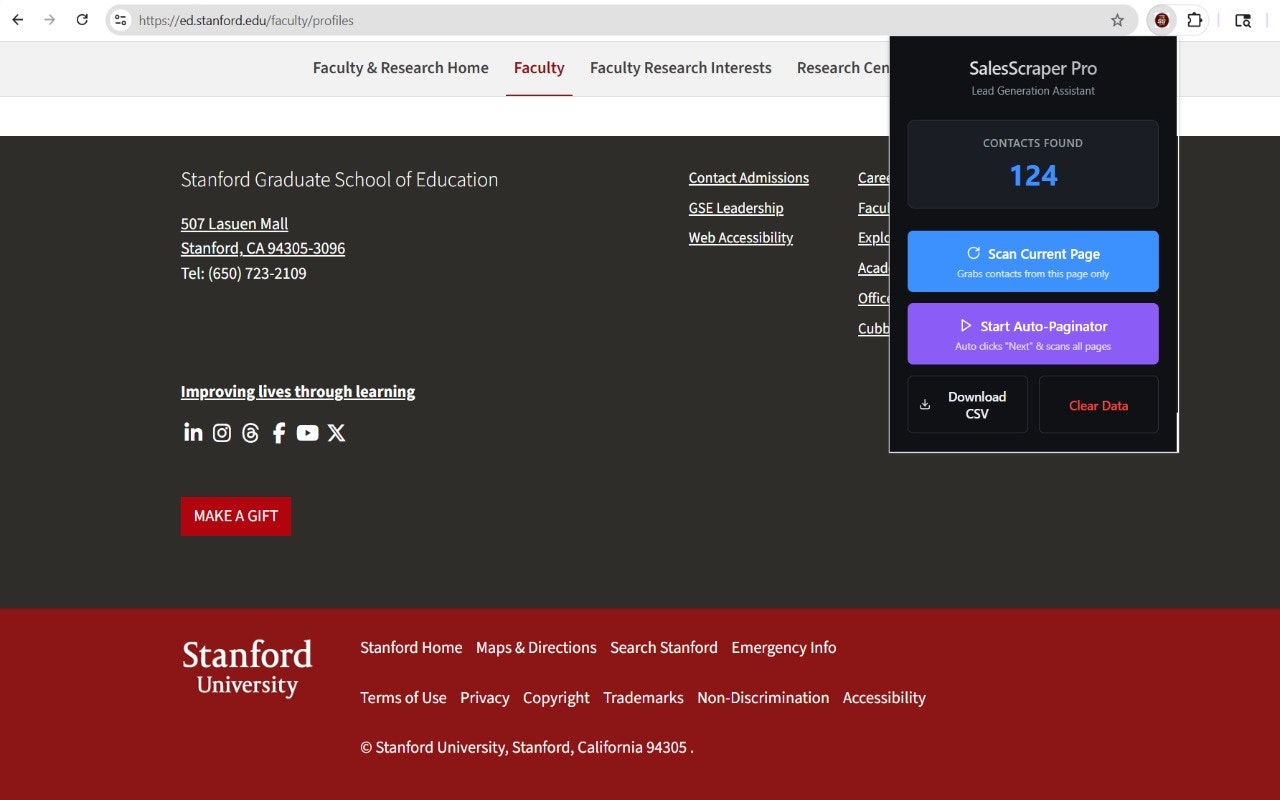Open the Faculty Research Interests tab
Screen dimensions: 1280x800
point(681,68)
